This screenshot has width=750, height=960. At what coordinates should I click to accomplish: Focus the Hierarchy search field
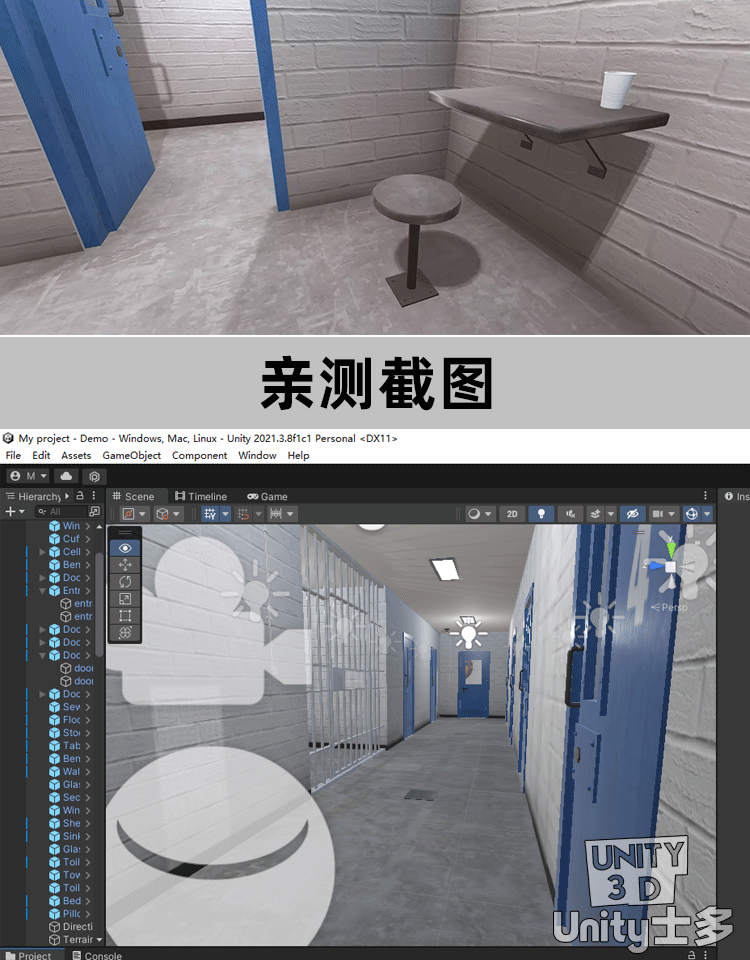61,511
